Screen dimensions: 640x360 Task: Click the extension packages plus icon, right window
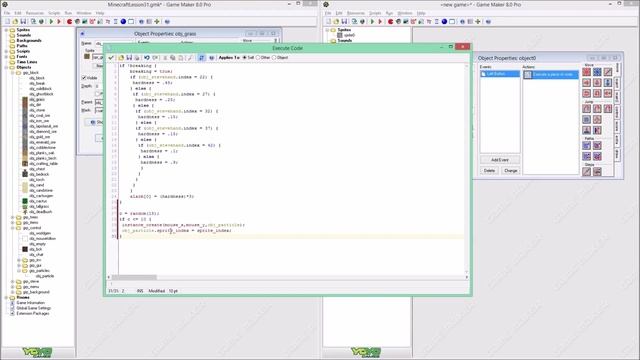(478, 22)
